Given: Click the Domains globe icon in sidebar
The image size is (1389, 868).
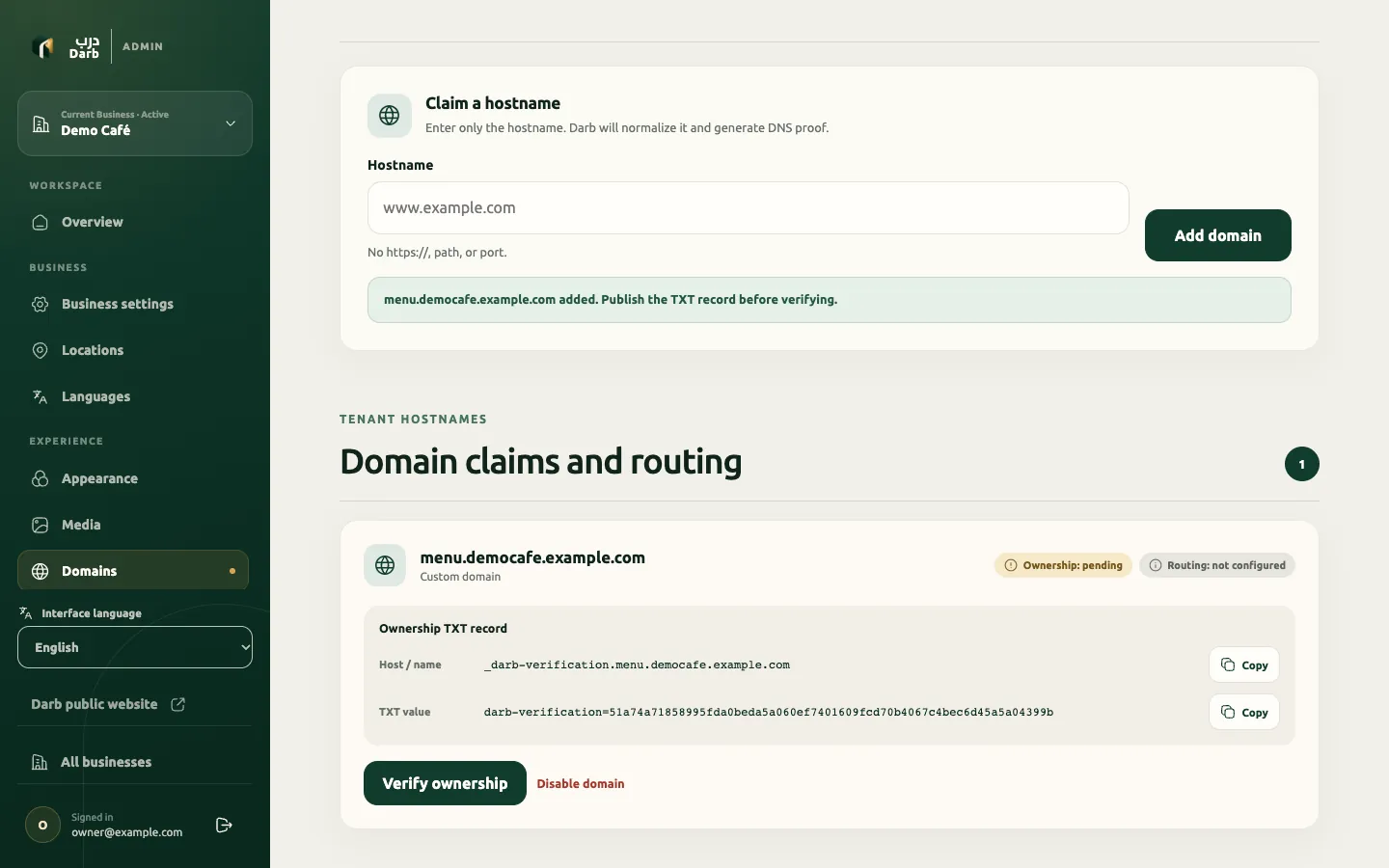Looking at the screenshot, I should [x=41, y=571].
